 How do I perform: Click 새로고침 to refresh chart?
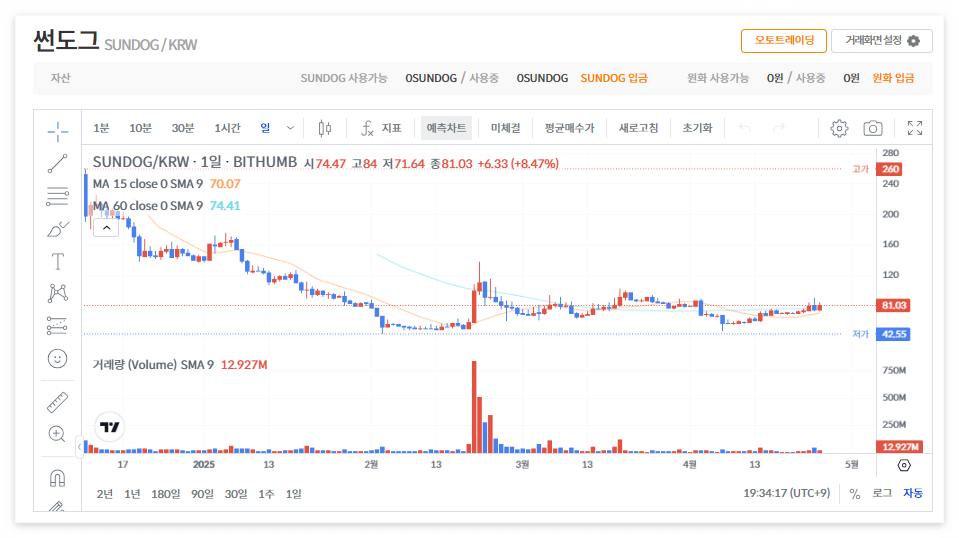coord(639,128)
